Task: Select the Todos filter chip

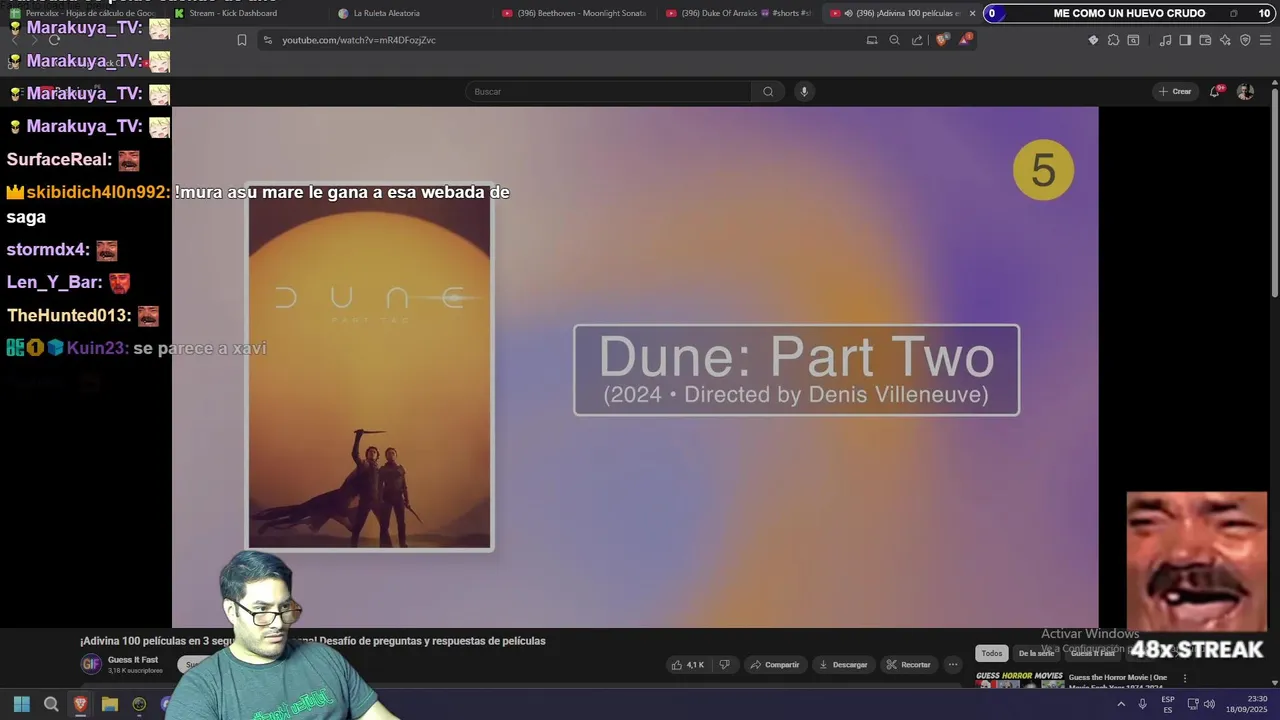Action: click(991, 653)
